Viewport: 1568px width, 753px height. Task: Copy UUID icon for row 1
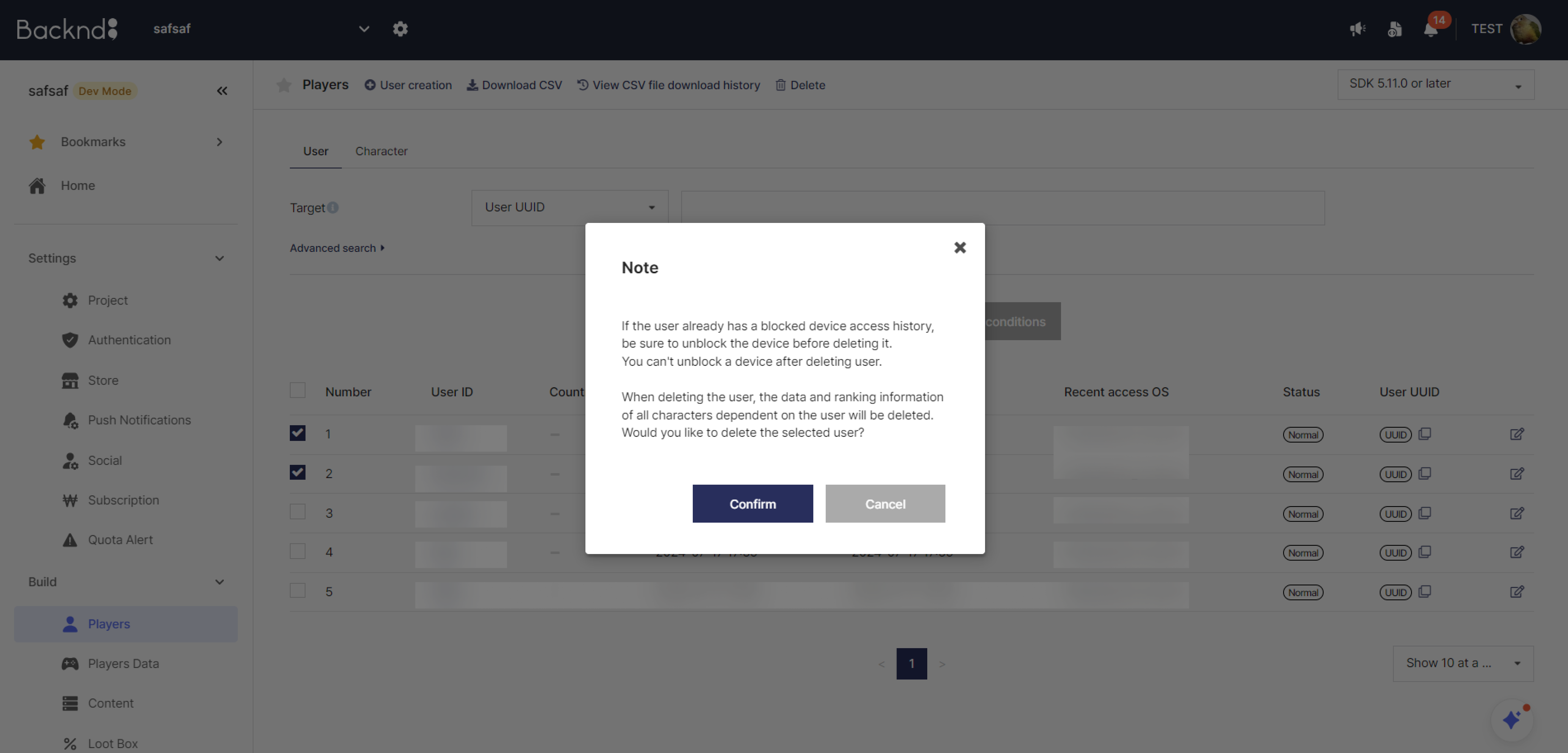tap(1424, 434)
